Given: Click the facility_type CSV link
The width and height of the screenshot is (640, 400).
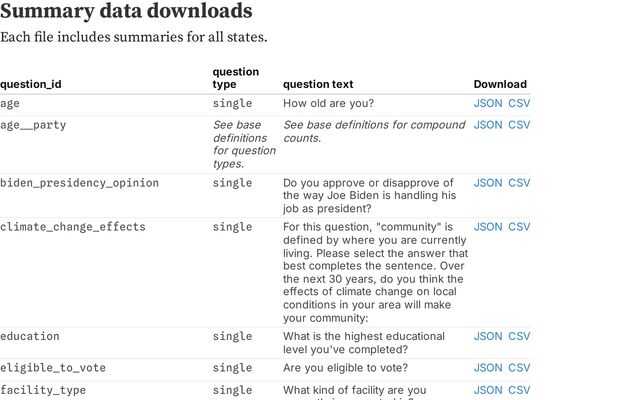Looking at the screenshot, I should [x=519, y=390].
